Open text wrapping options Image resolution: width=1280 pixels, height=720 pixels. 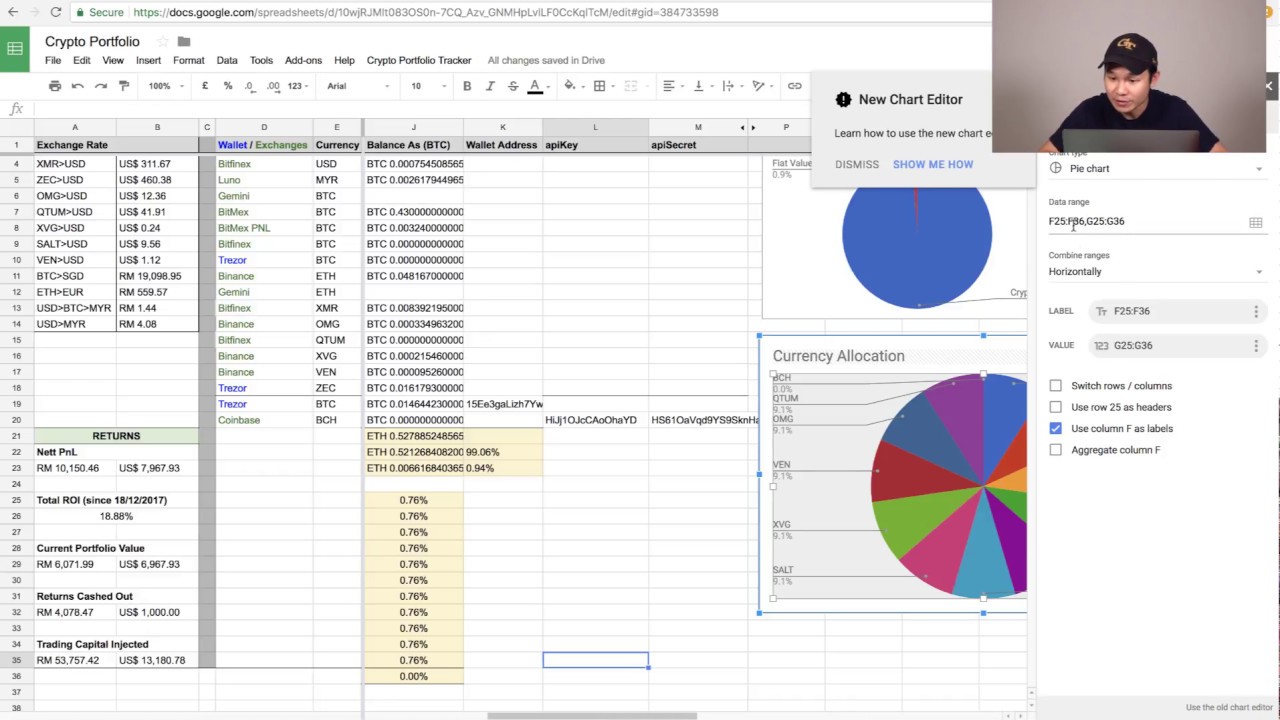(728, 86)
